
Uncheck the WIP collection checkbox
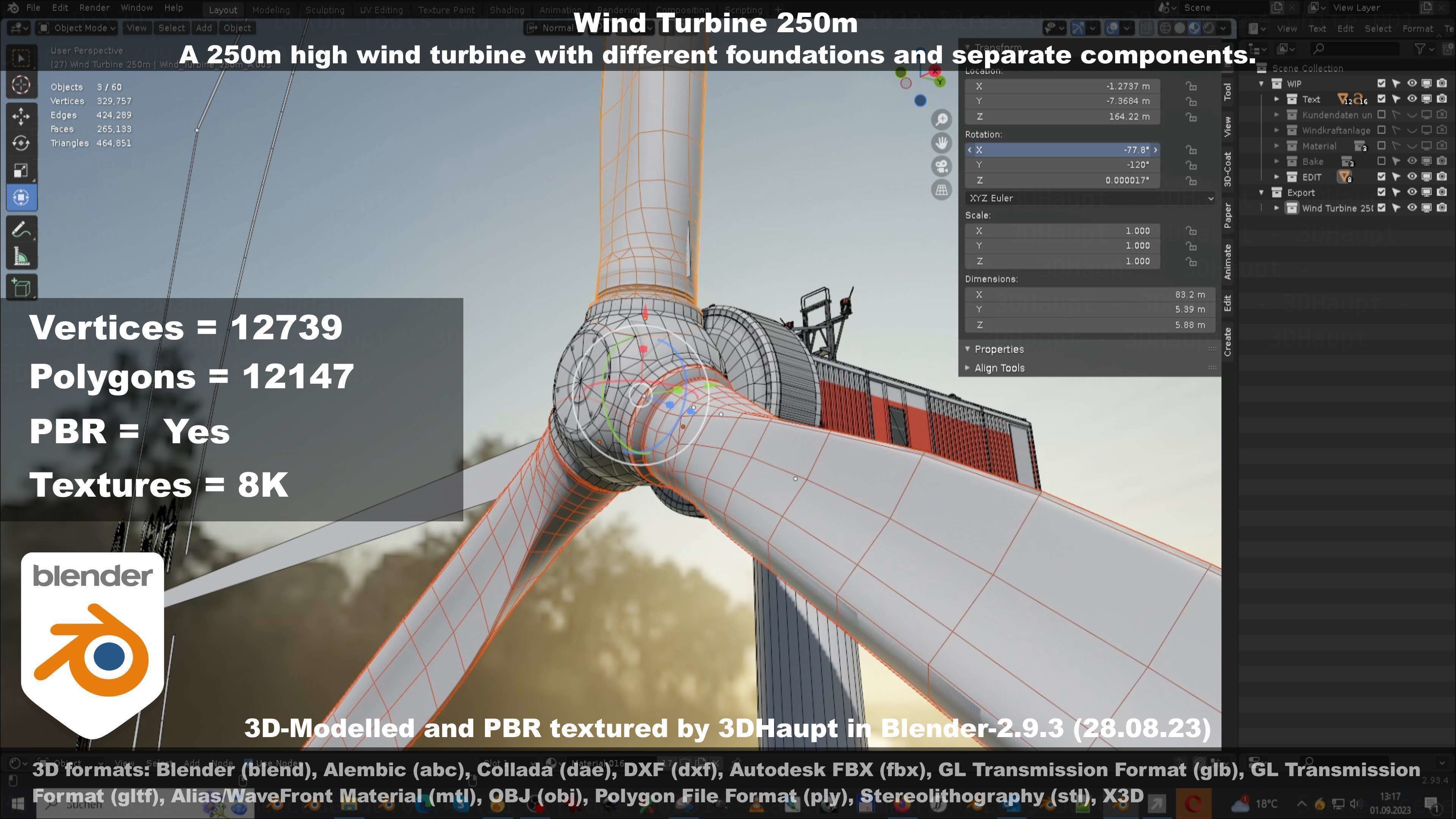pyautogui.click(x=1381, y=83)
